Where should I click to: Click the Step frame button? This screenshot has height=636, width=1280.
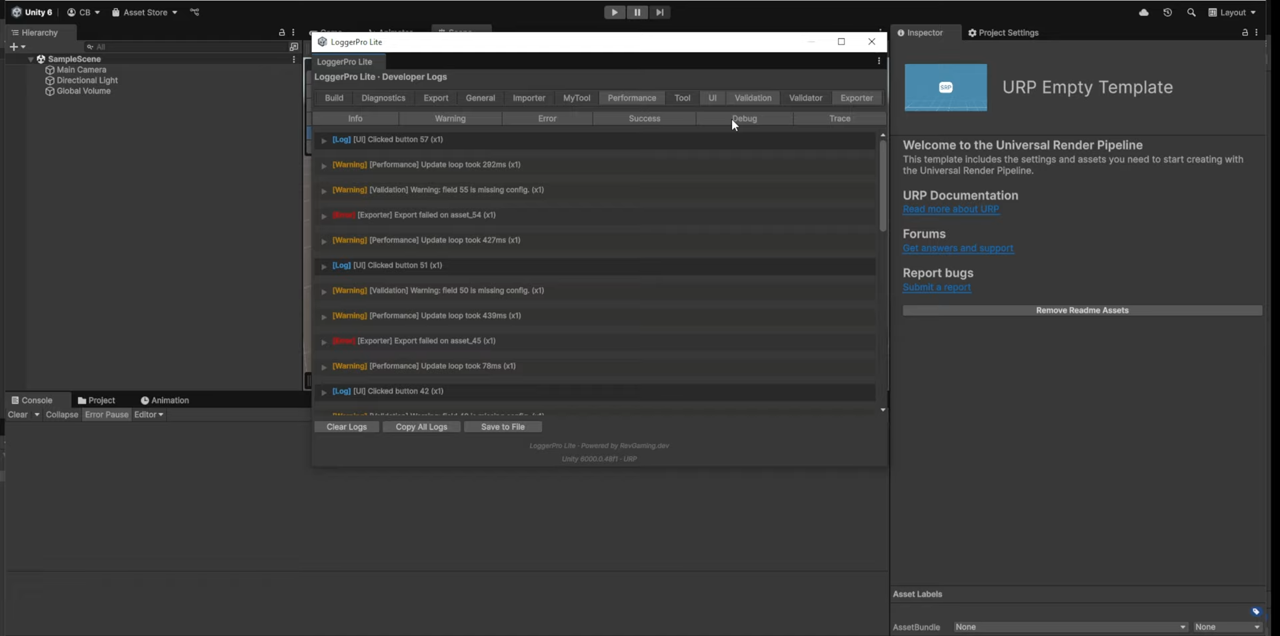tap(660, 12)
